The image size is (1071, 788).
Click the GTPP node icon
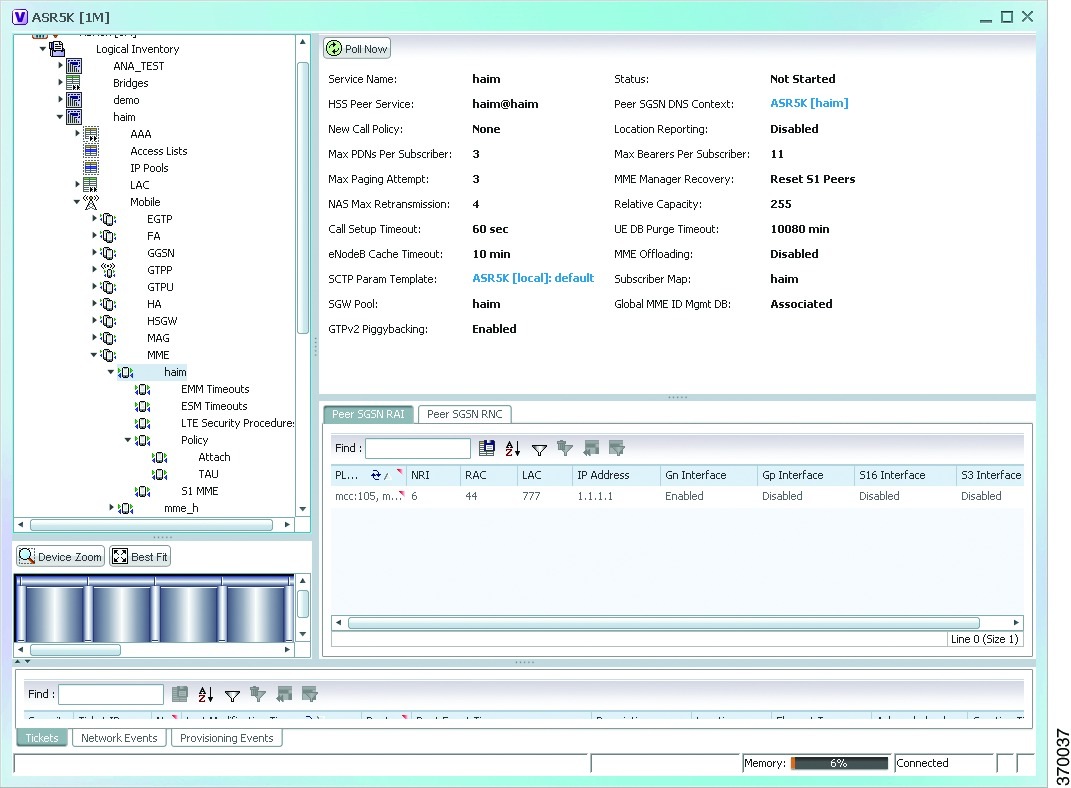point(108,270)
